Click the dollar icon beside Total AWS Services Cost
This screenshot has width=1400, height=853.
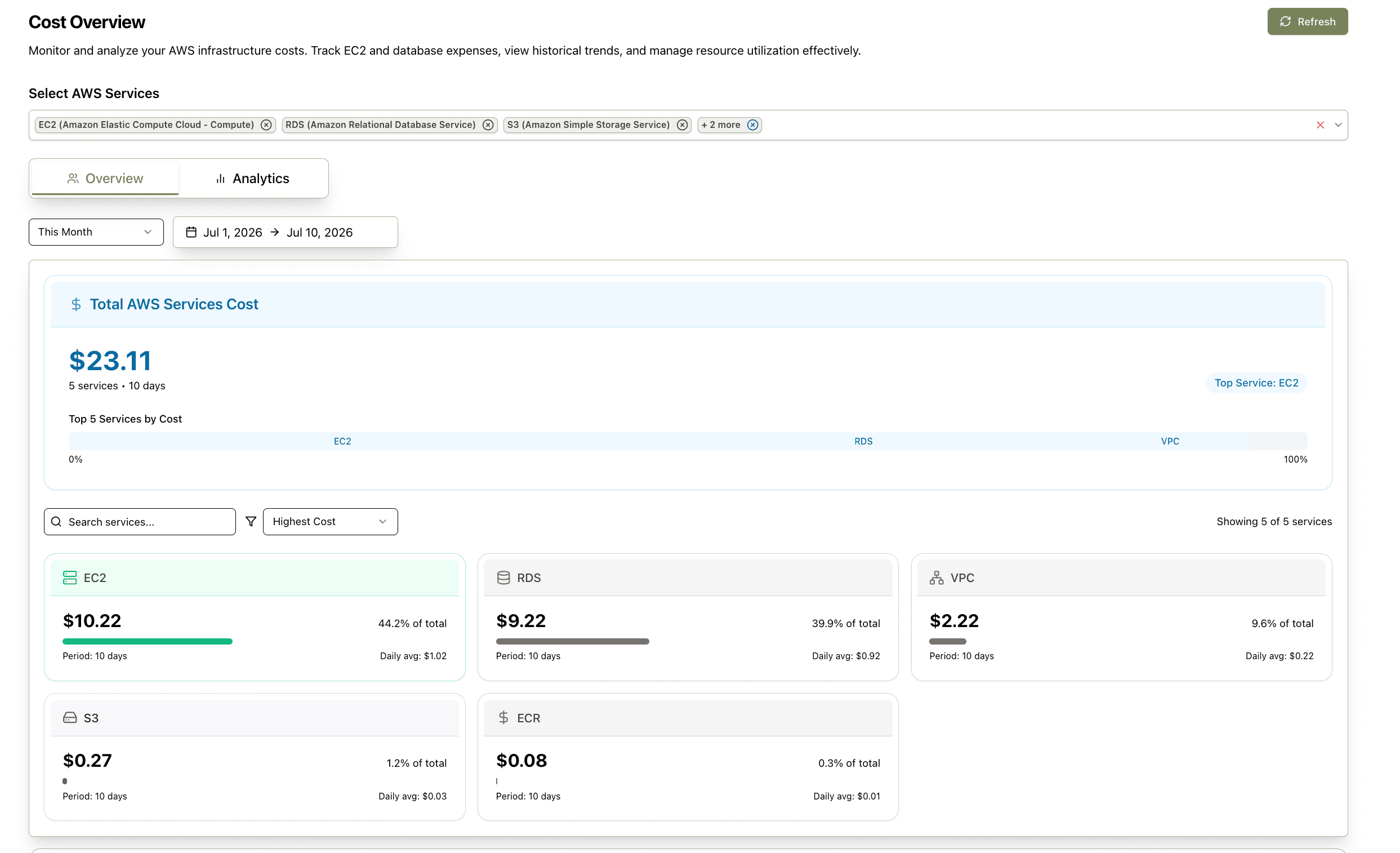75,305
